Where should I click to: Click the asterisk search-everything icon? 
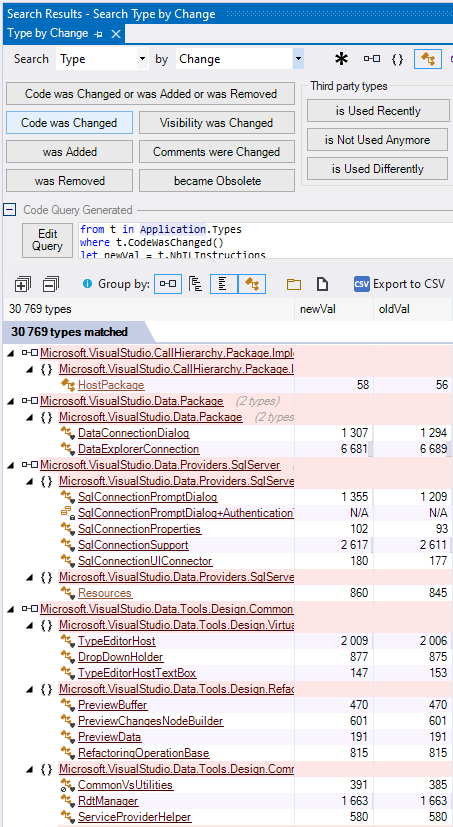(x=342, y=59)
